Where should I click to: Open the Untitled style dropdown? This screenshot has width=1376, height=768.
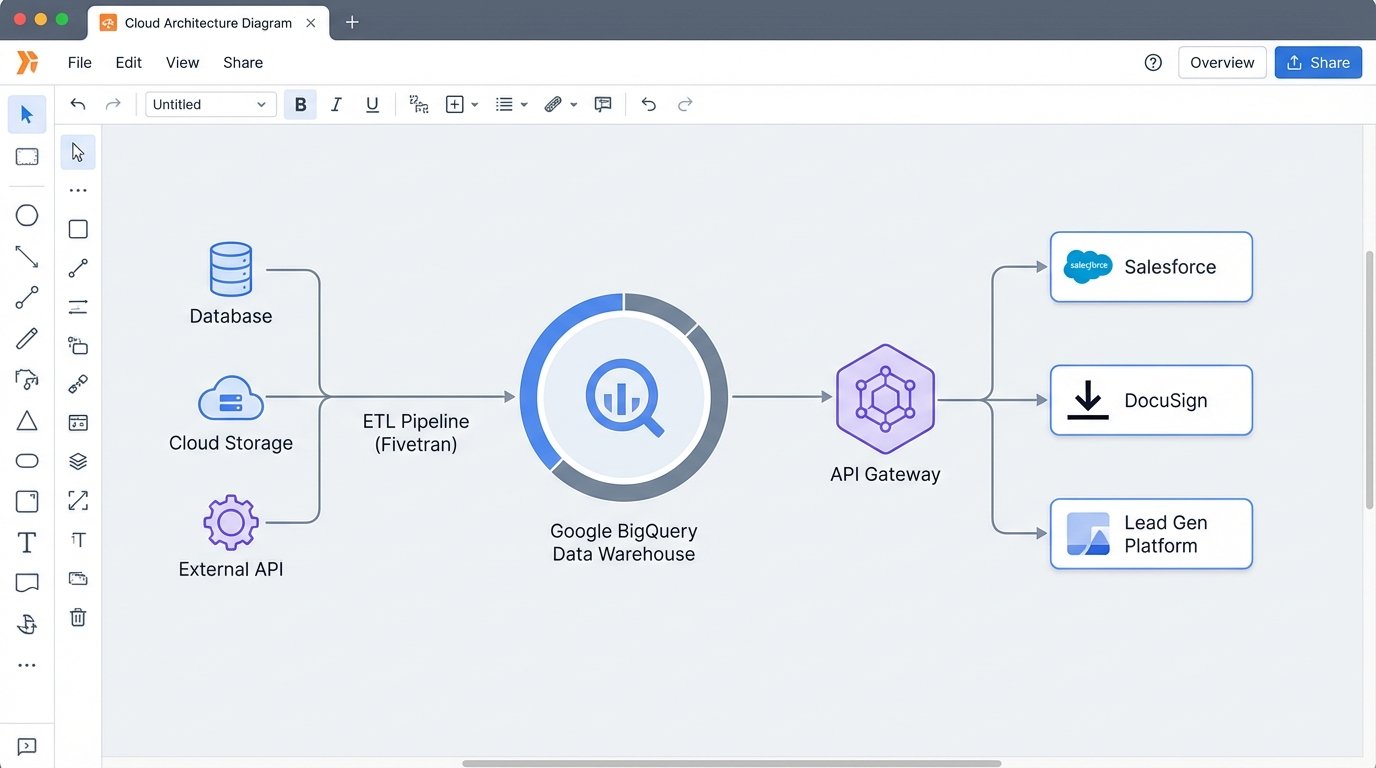[x=210, y=104]
